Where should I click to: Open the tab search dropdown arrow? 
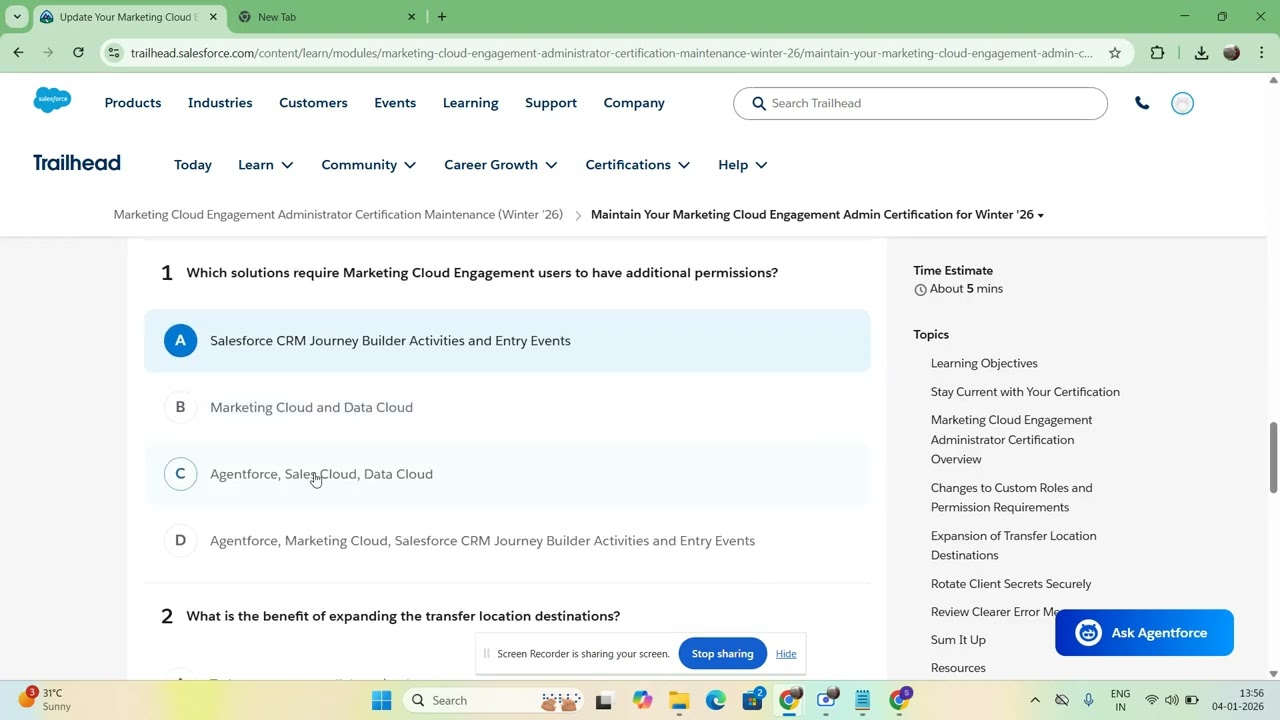pyautogui.click(x=17, y=17)
